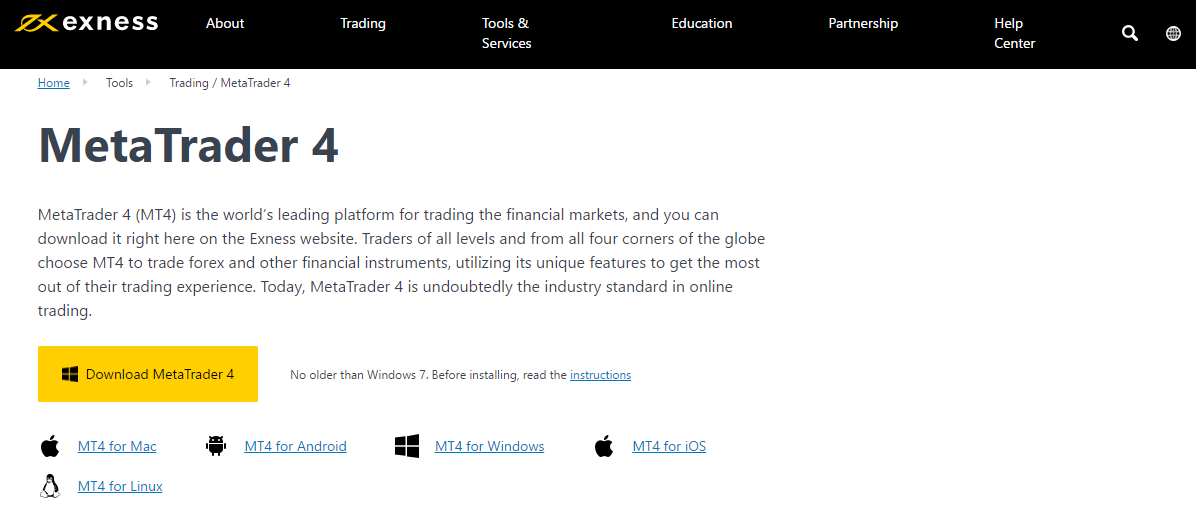Follow the Home breadcrumb link
Screen dimensions: 1196x507
pos(54,83)
